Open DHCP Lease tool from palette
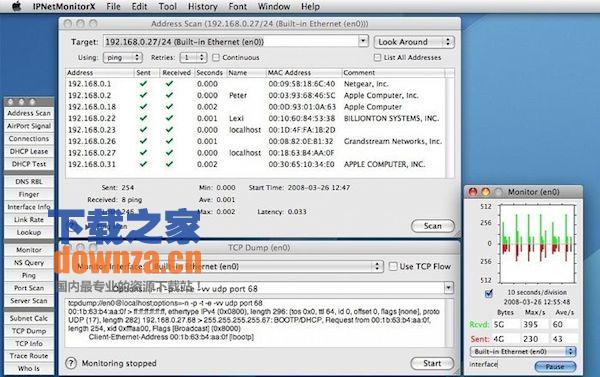Screen dimensions: 600x377 coord(29,151)
